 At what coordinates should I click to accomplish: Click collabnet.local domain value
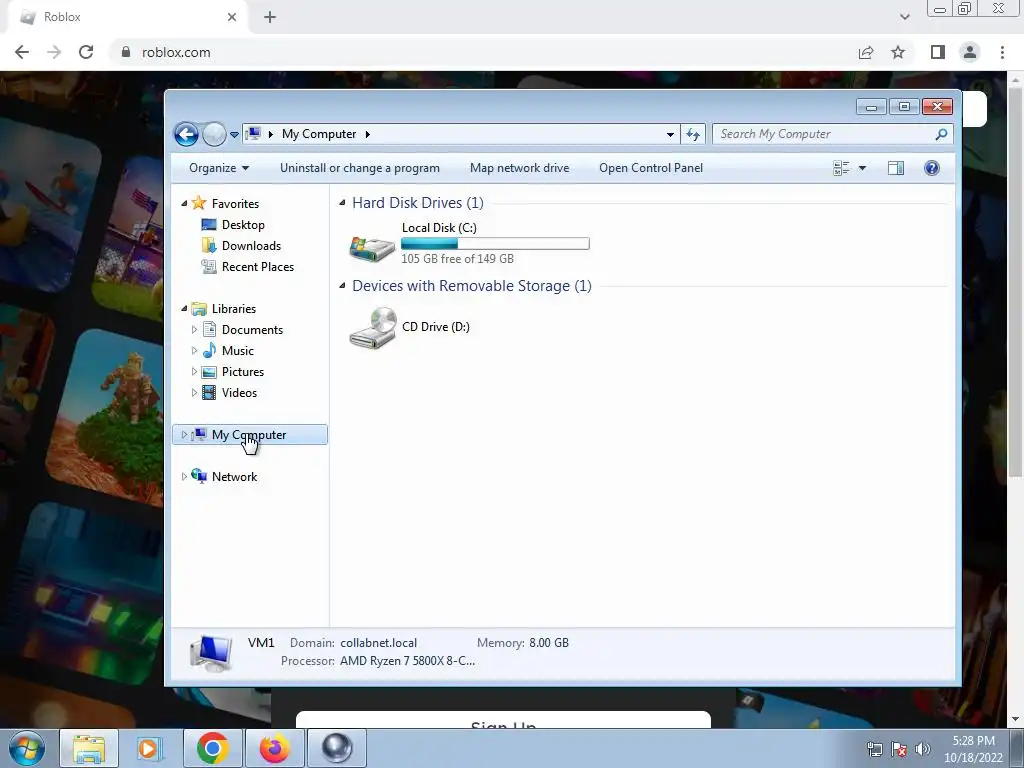pyautogui.click(x=378, y=643)
